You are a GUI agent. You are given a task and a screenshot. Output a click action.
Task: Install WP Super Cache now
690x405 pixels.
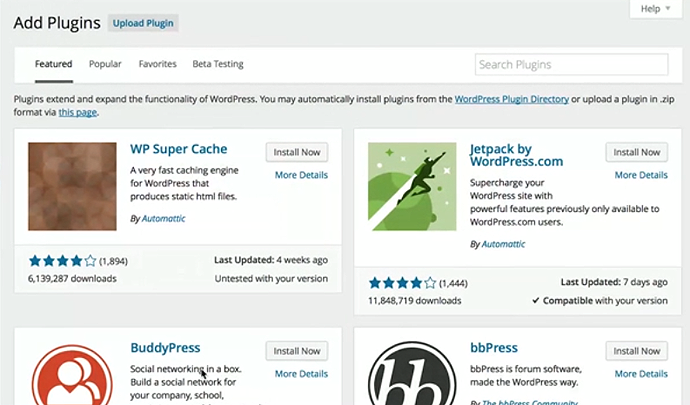tap(297, 152)
